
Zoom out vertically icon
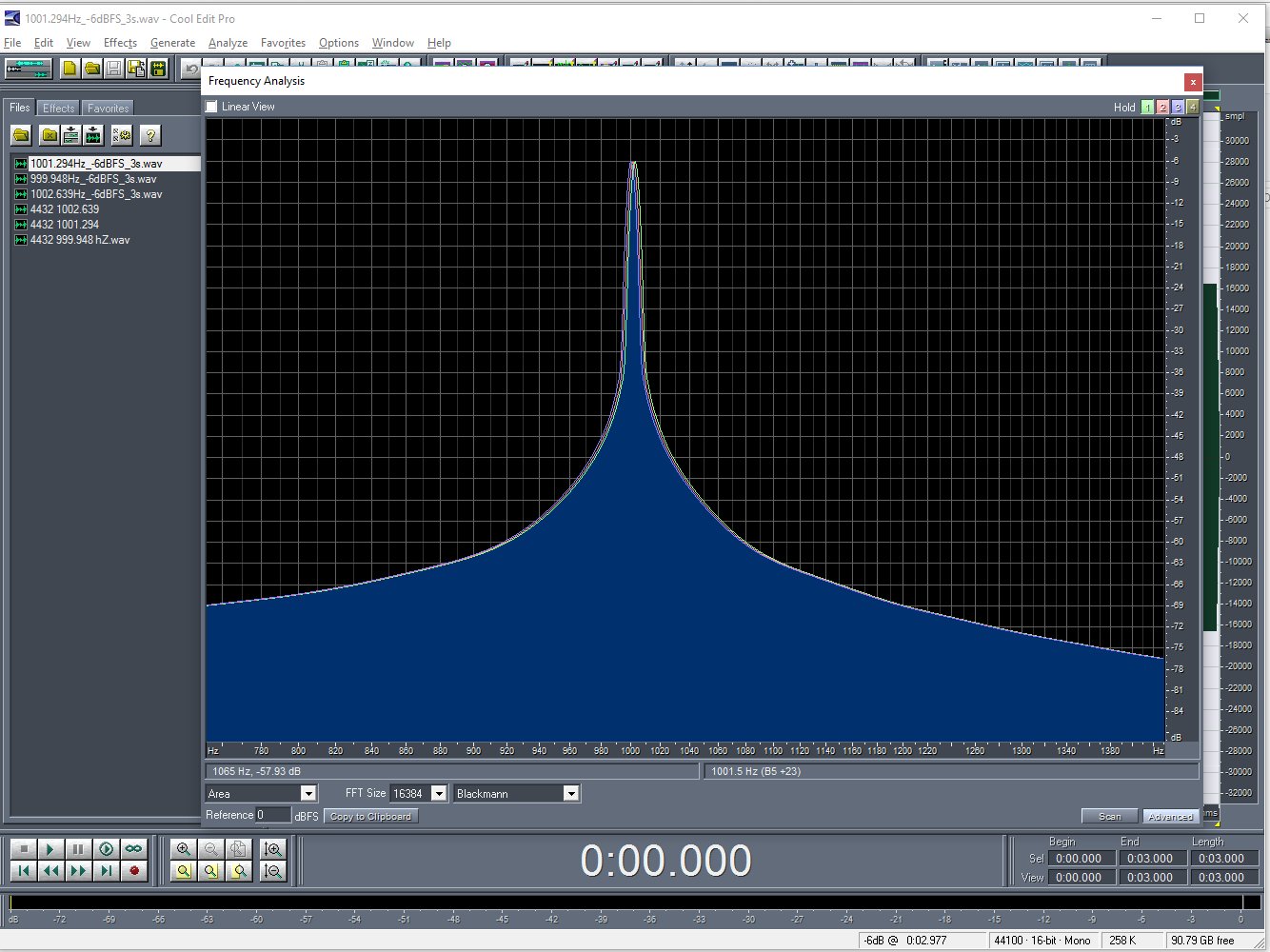coord(273,870)
